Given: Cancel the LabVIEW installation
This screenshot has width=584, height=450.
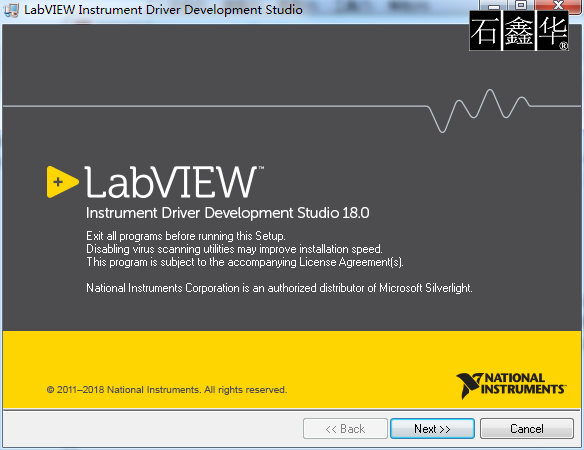Looking at the screenshot, I should click(527, 428).
